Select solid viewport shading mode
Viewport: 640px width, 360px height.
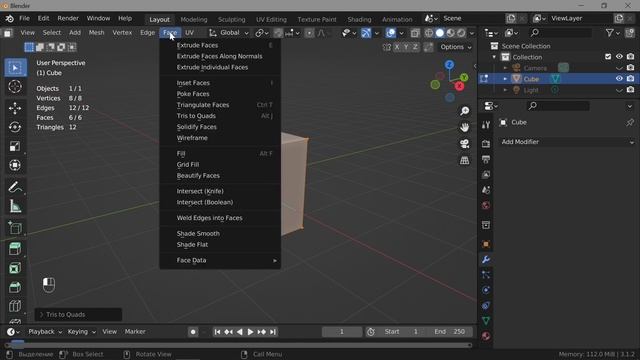440,33
